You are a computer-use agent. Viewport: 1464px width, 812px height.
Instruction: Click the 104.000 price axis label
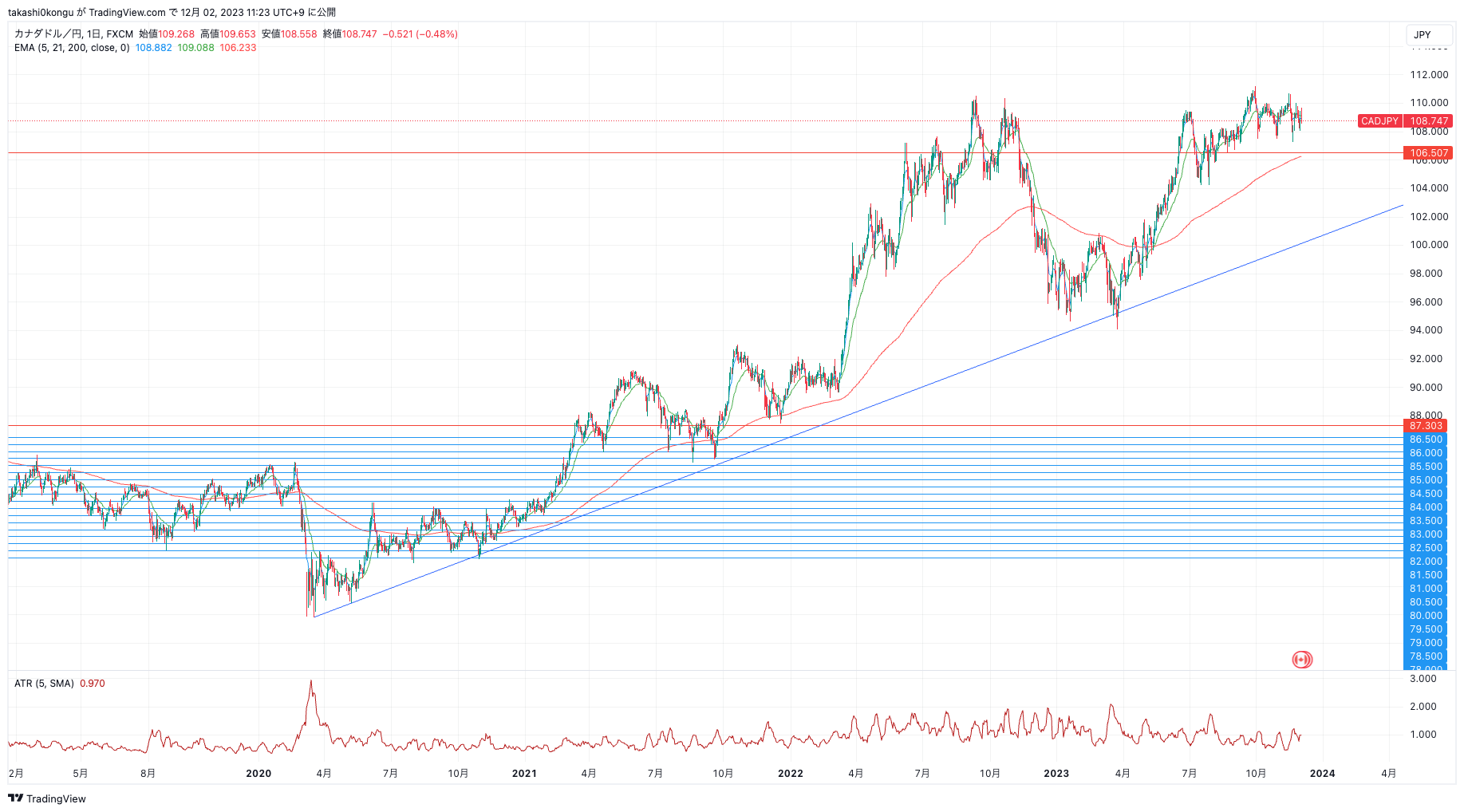1429,188
